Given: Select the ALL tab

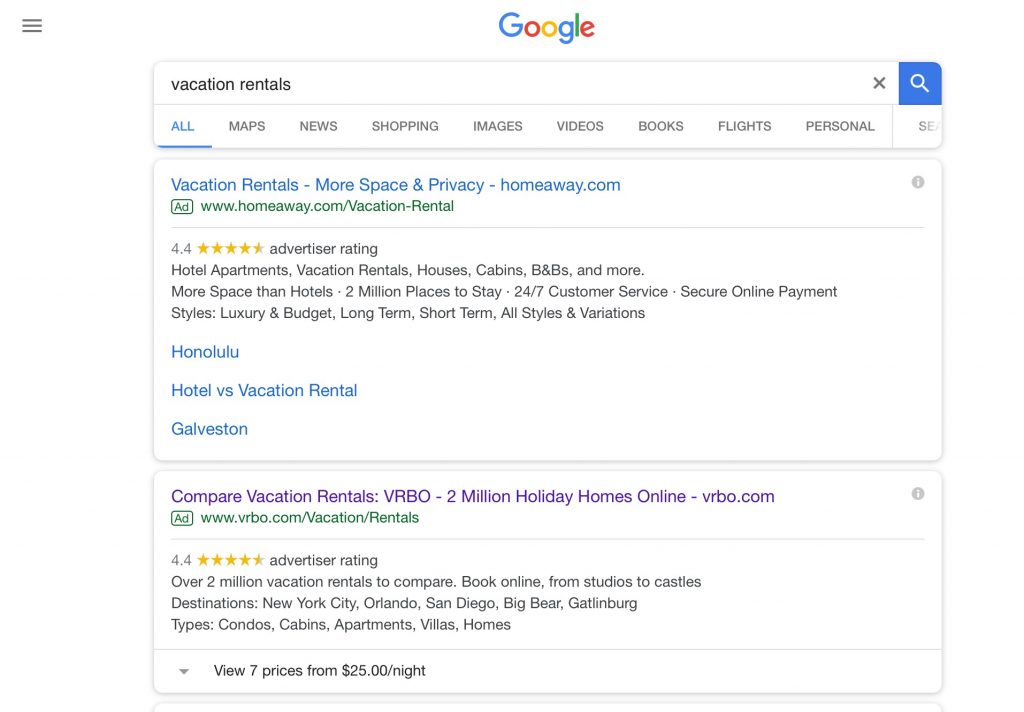Looking at the screenshot, I should (x=182, y=126).
